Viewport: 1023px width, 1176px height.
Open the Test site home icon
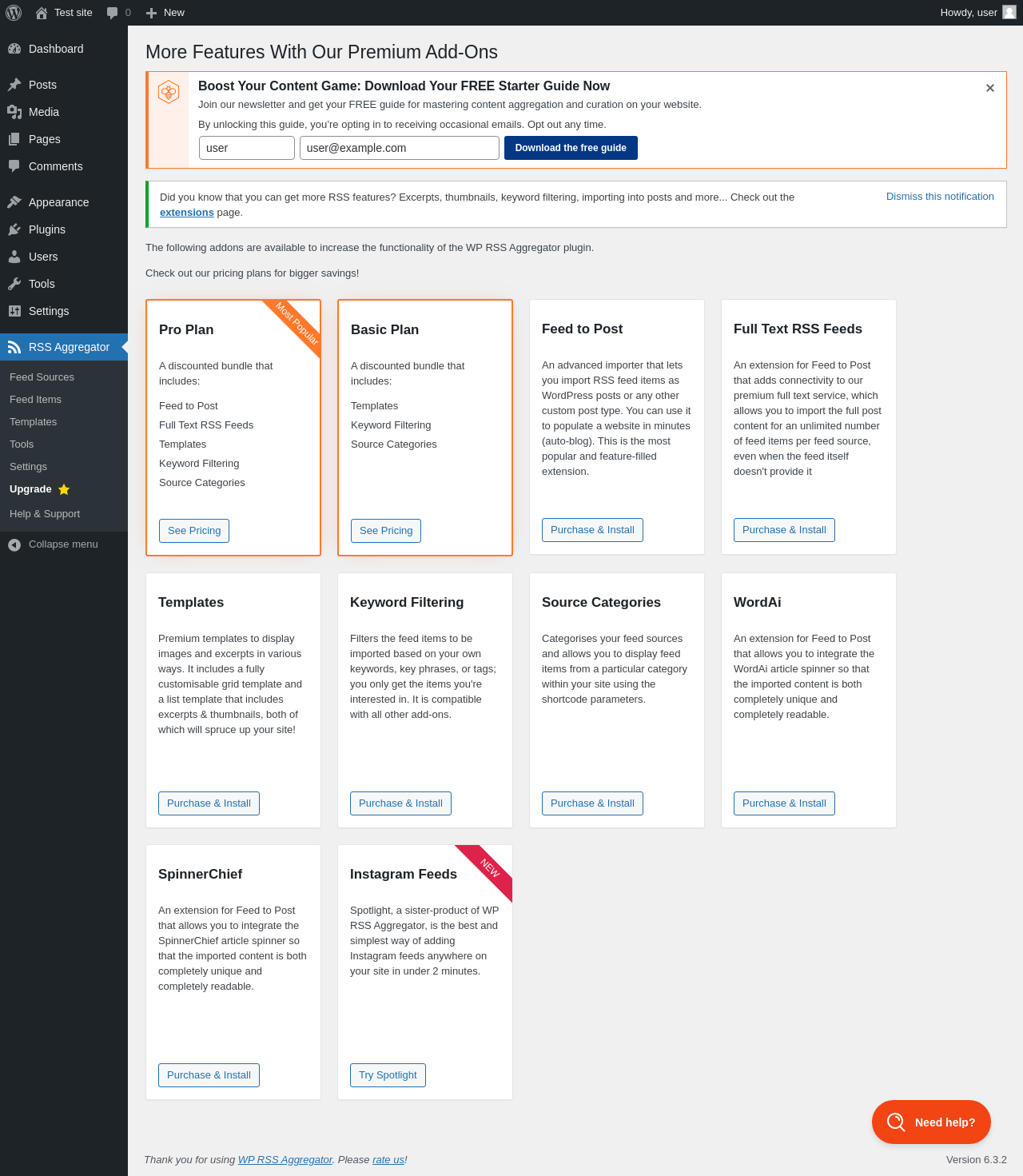click(x=42, y=13)
